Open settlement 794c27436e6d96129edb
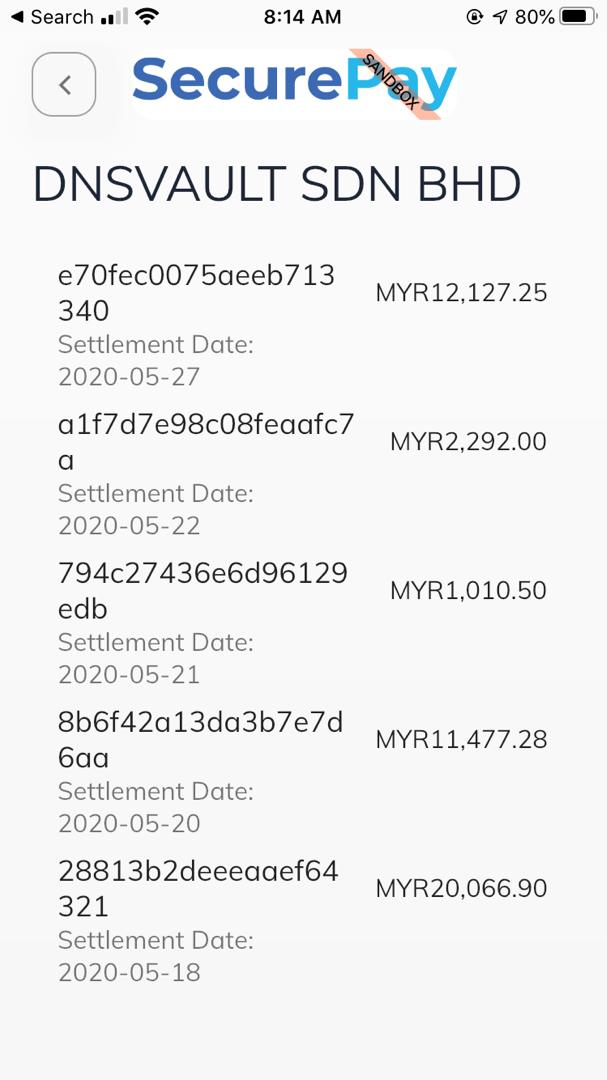The width and height of the screenshot is (607, 1080). click(x=203, y=590)
